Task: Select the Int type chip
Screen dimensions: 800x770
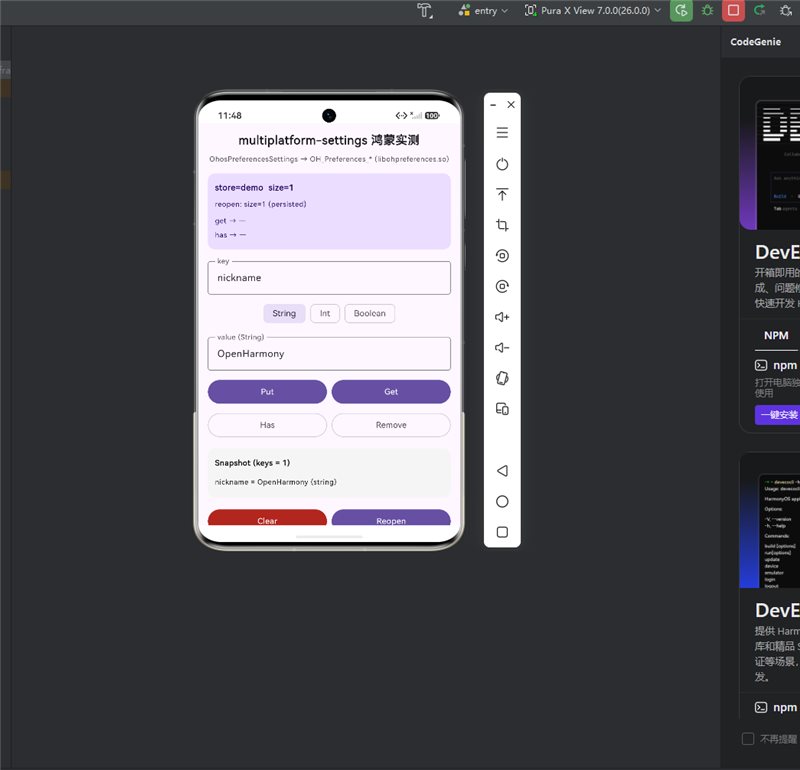Action: [x=325, y=313]
